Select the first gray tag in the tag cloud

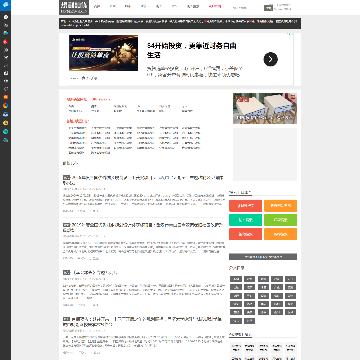[x=236, y=279]
